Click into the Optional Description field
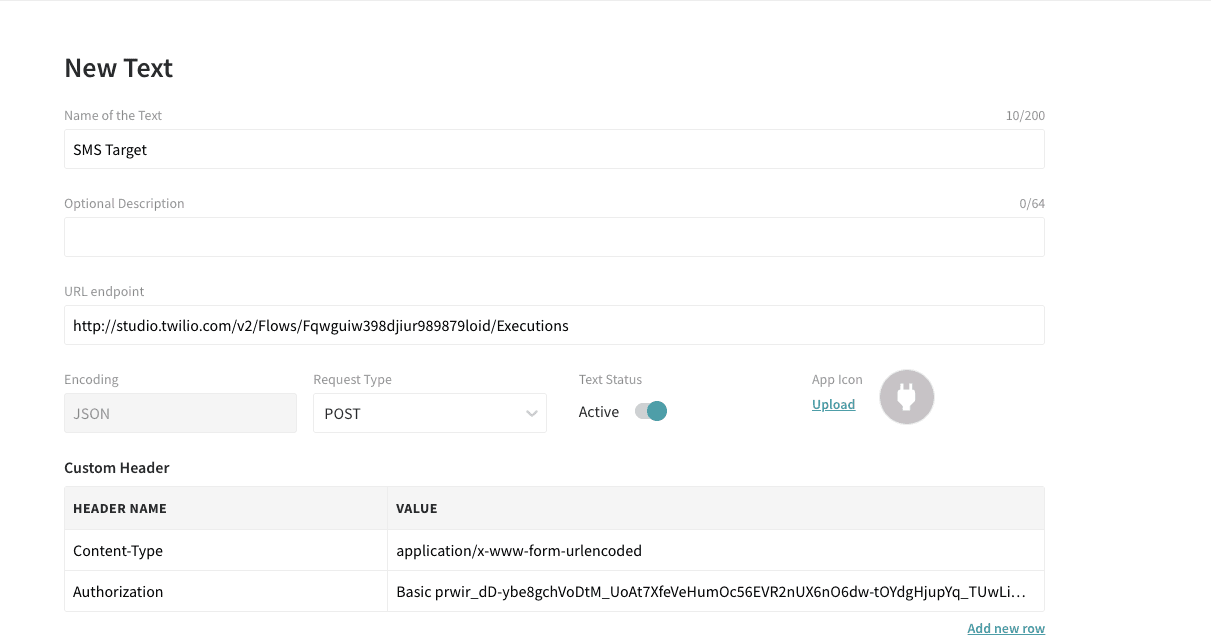The image size is (1211, 636). pyautogui.click(x=554, y=238)
